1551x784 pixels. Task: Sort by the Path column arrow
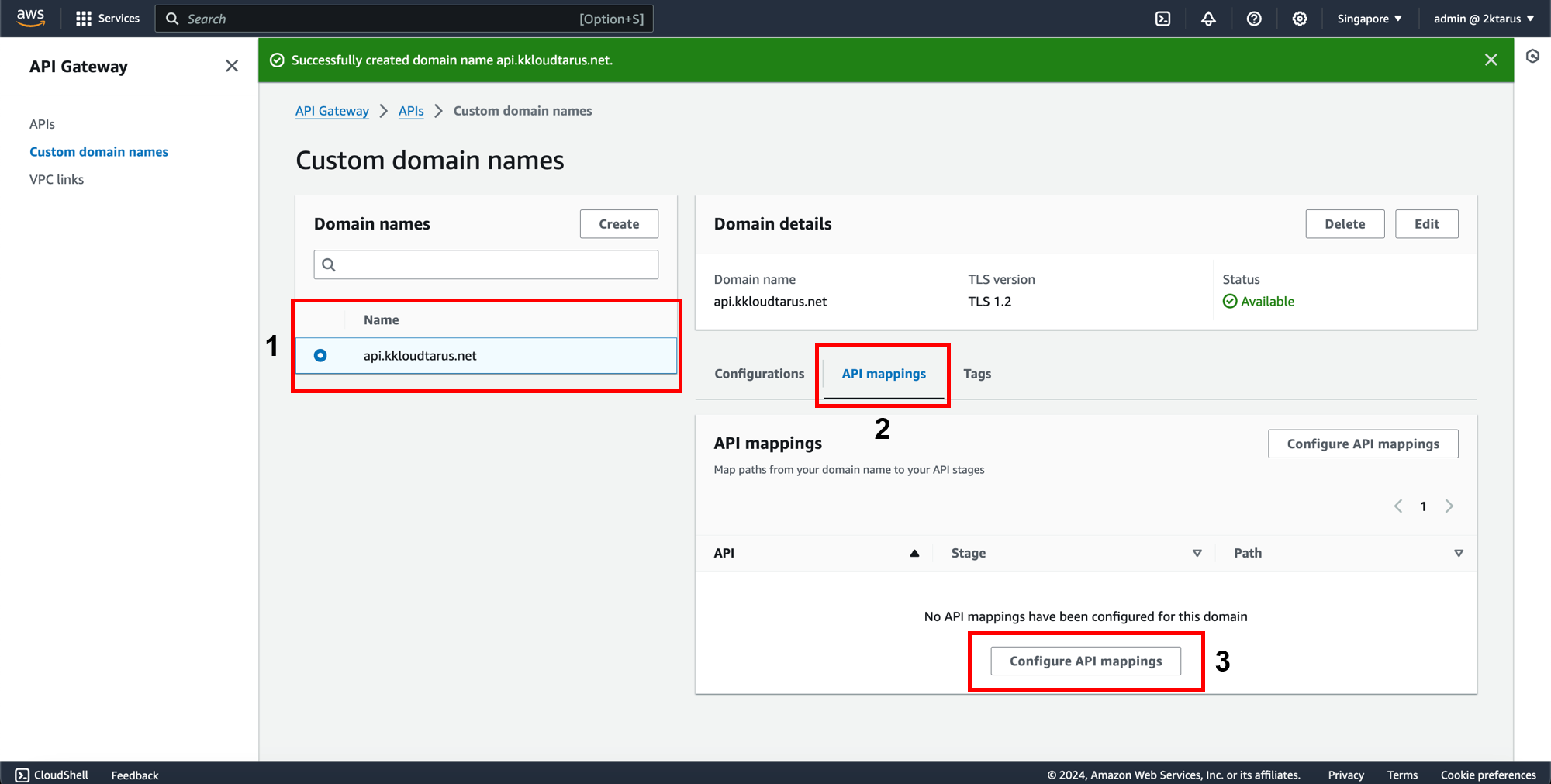(1458, 553)
